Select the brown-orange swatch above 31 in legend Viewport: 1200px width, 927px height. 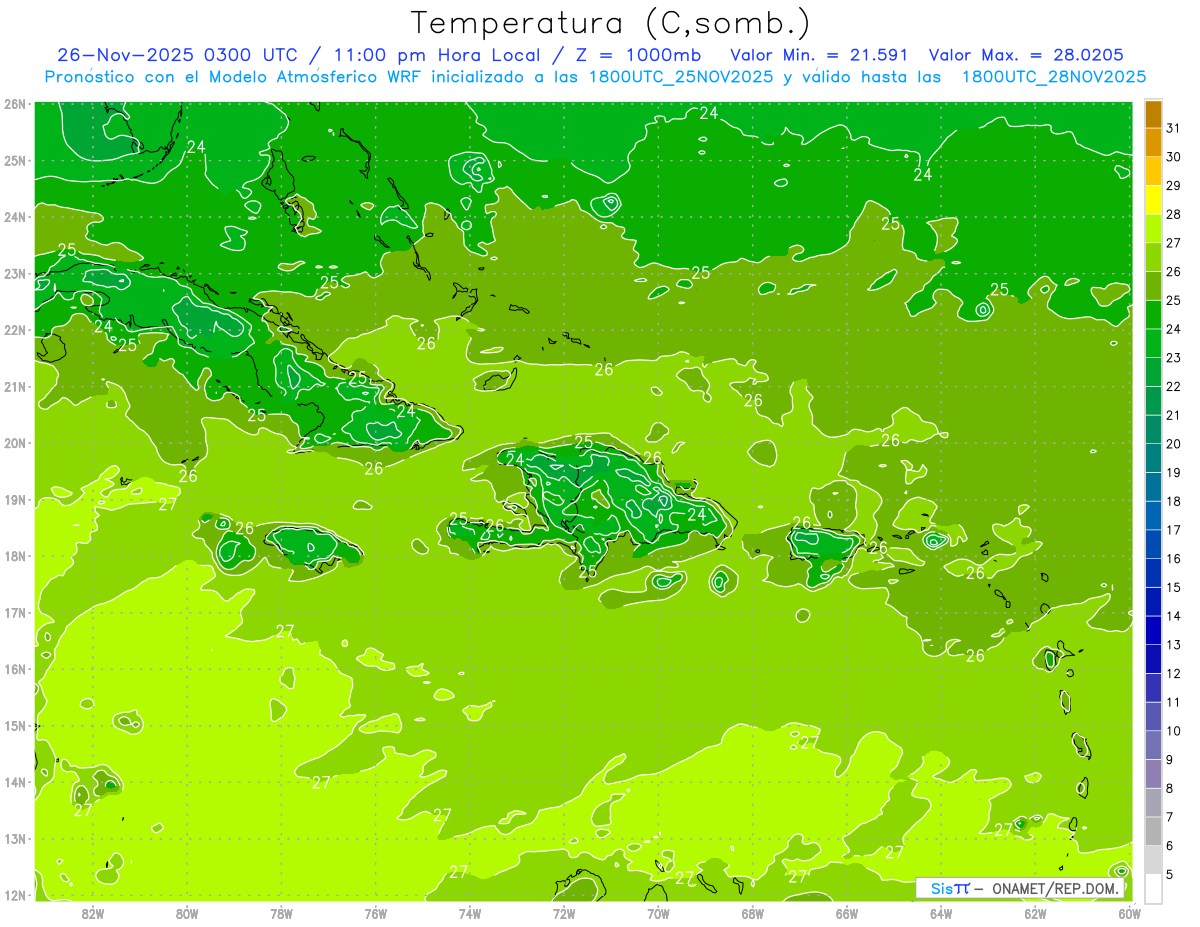click(1153, 114)
